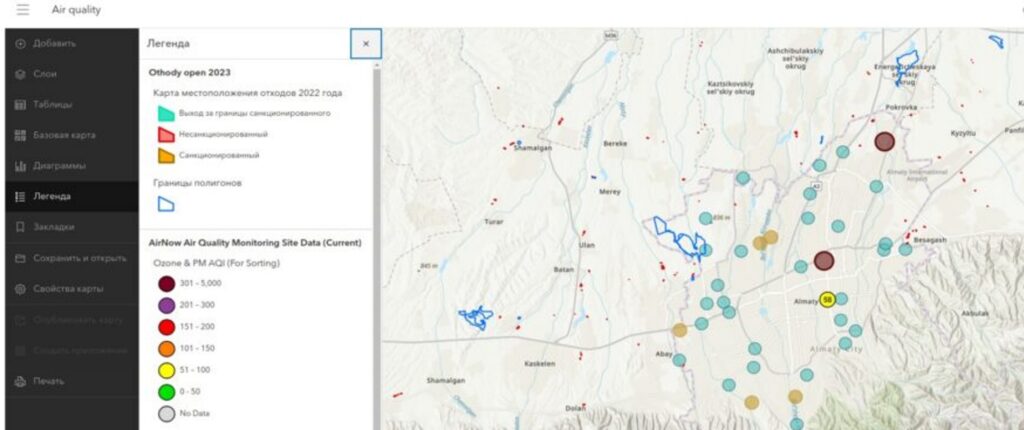Click the Merey label on the map

(609, 192)
